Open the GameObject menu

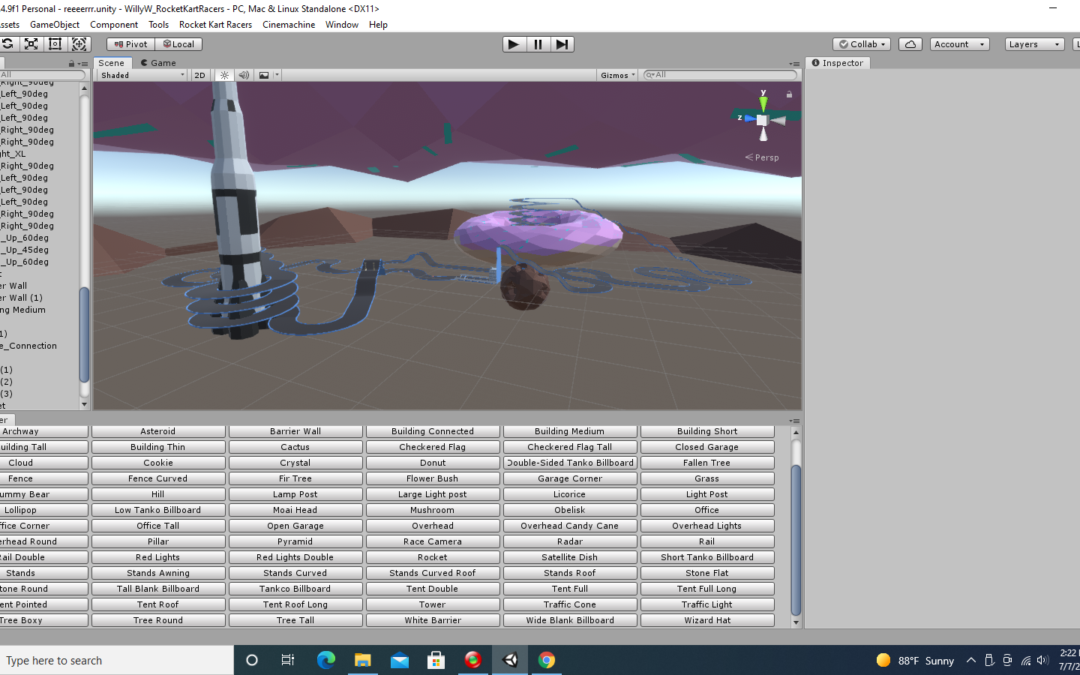(x=54, y=25)
